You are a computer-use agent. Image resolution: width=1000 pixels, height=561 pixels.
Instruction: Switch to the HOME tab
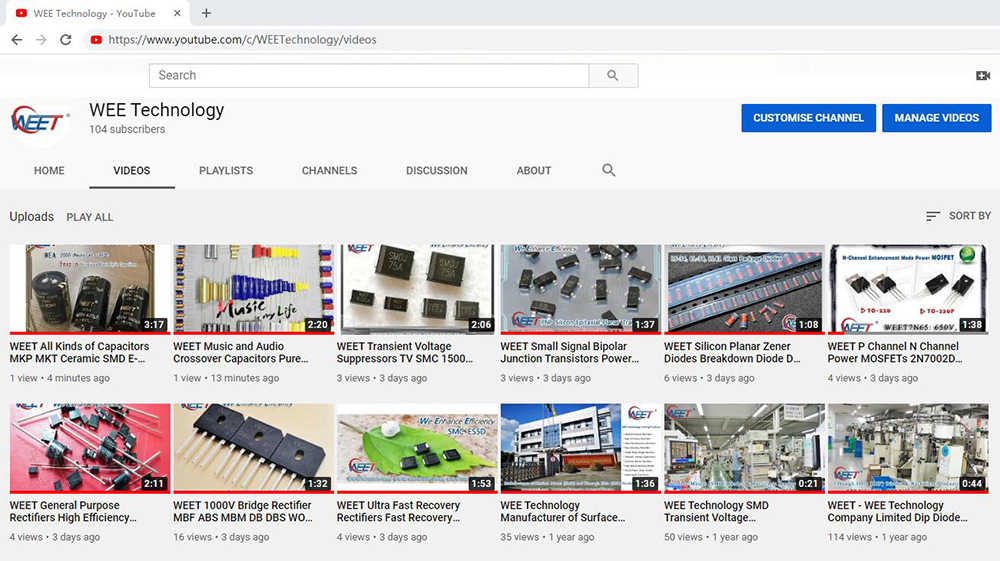click(49, 170)
